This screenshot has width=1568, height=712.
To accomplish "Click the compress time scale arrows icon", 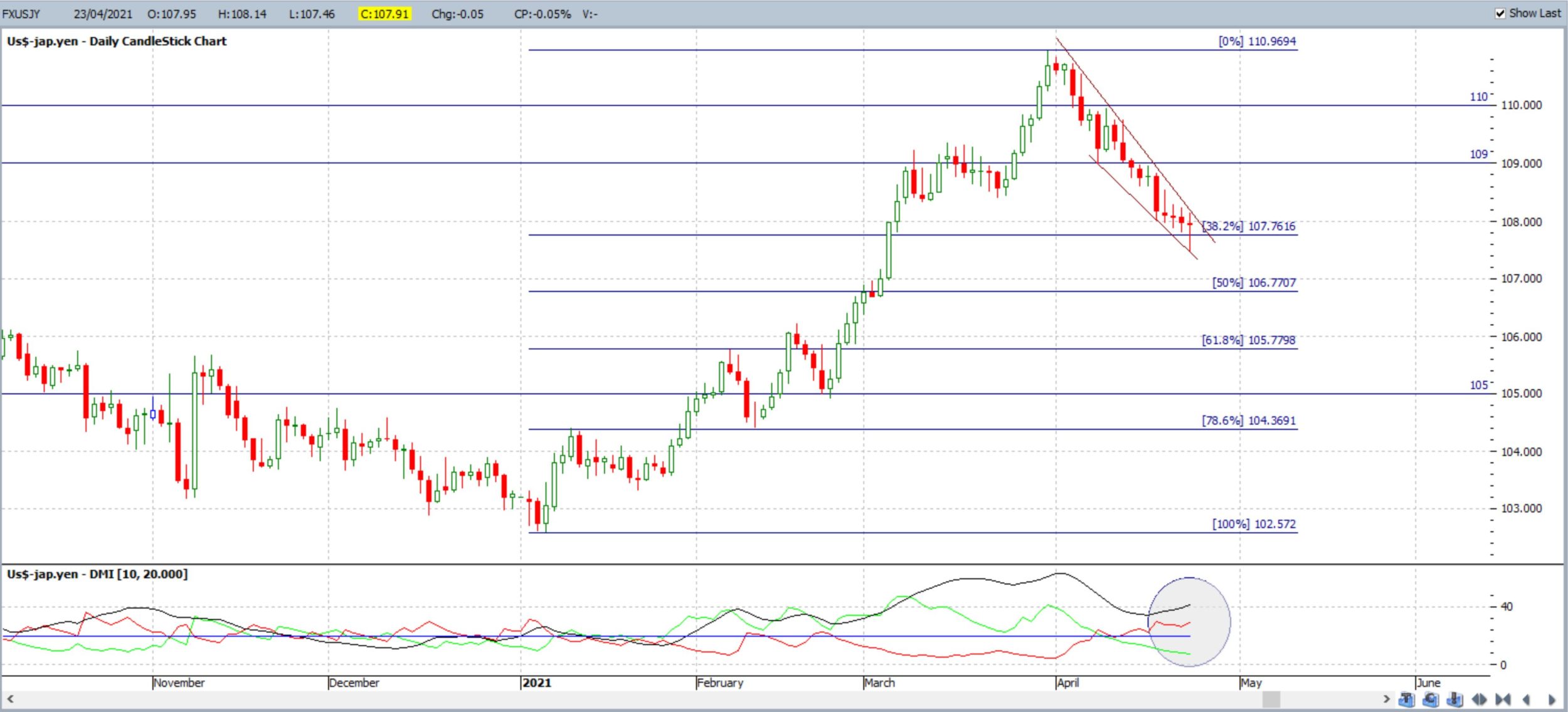I will pyautogui.click(x=1503, y=699).
